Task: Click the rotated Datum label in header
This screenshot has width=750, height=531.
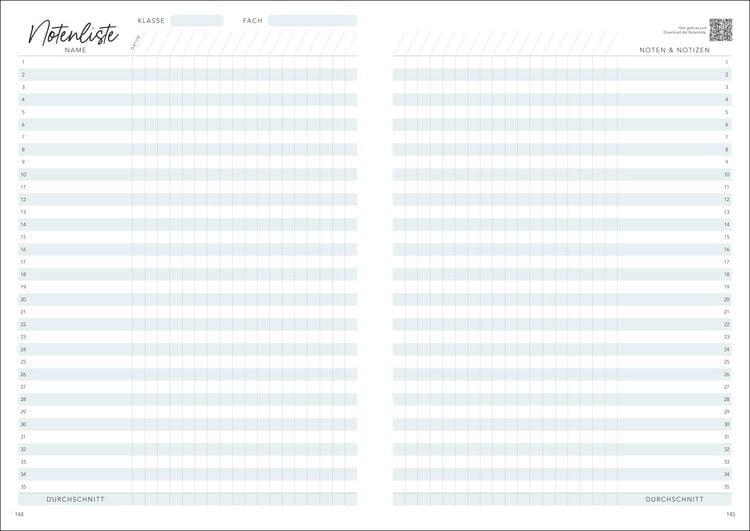Action: tap(135, 43)
